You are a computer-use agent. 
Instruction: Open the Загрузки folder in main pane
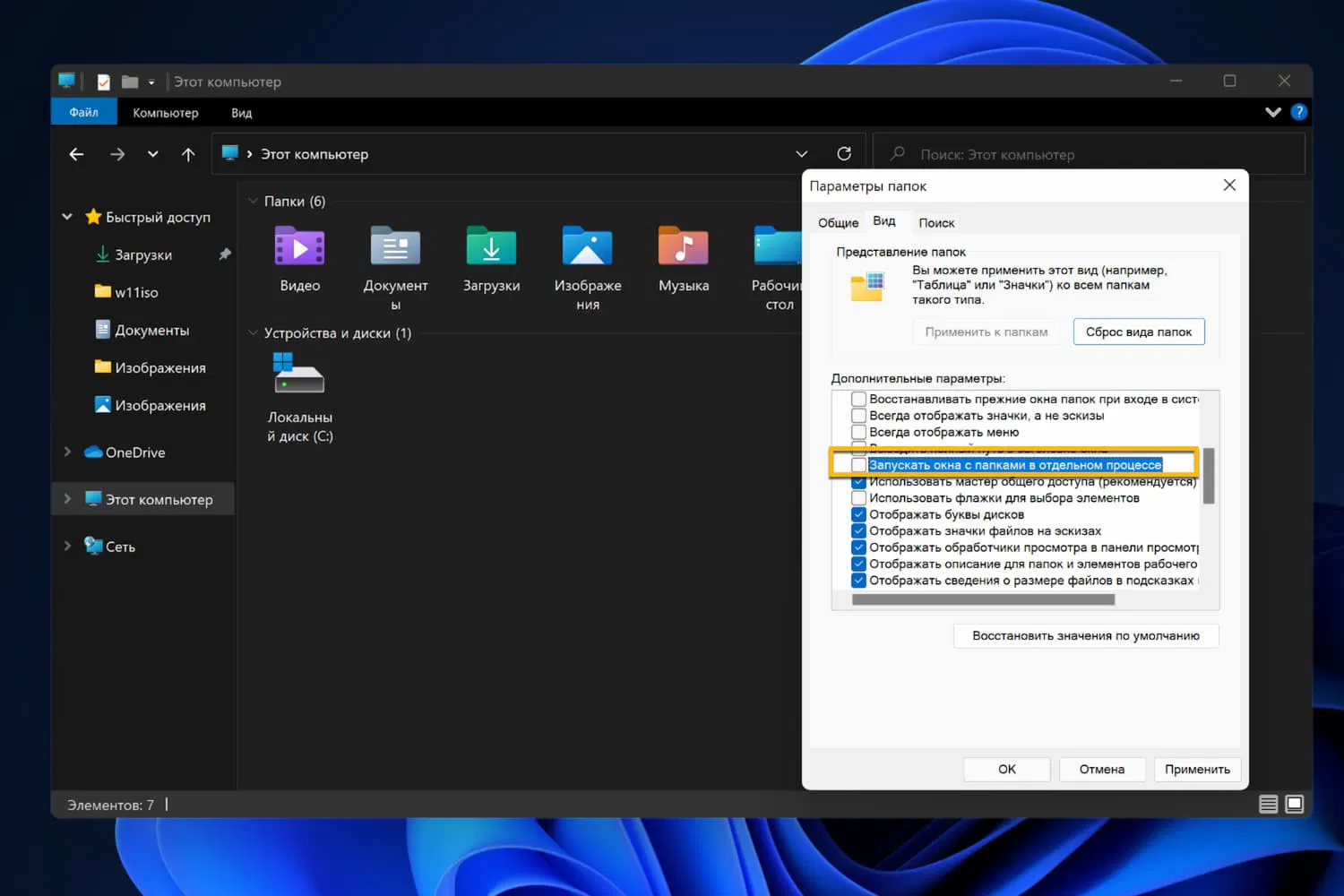click(491, 247)
